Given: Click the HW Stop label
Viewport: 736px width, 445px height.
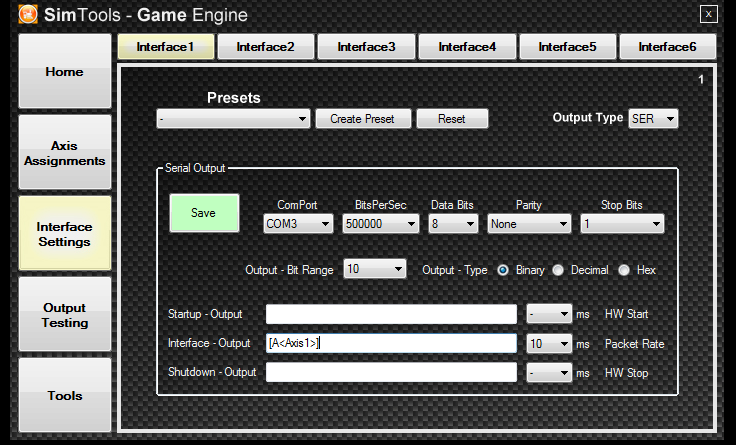Looking at the screenshot, I should [627, 373].
